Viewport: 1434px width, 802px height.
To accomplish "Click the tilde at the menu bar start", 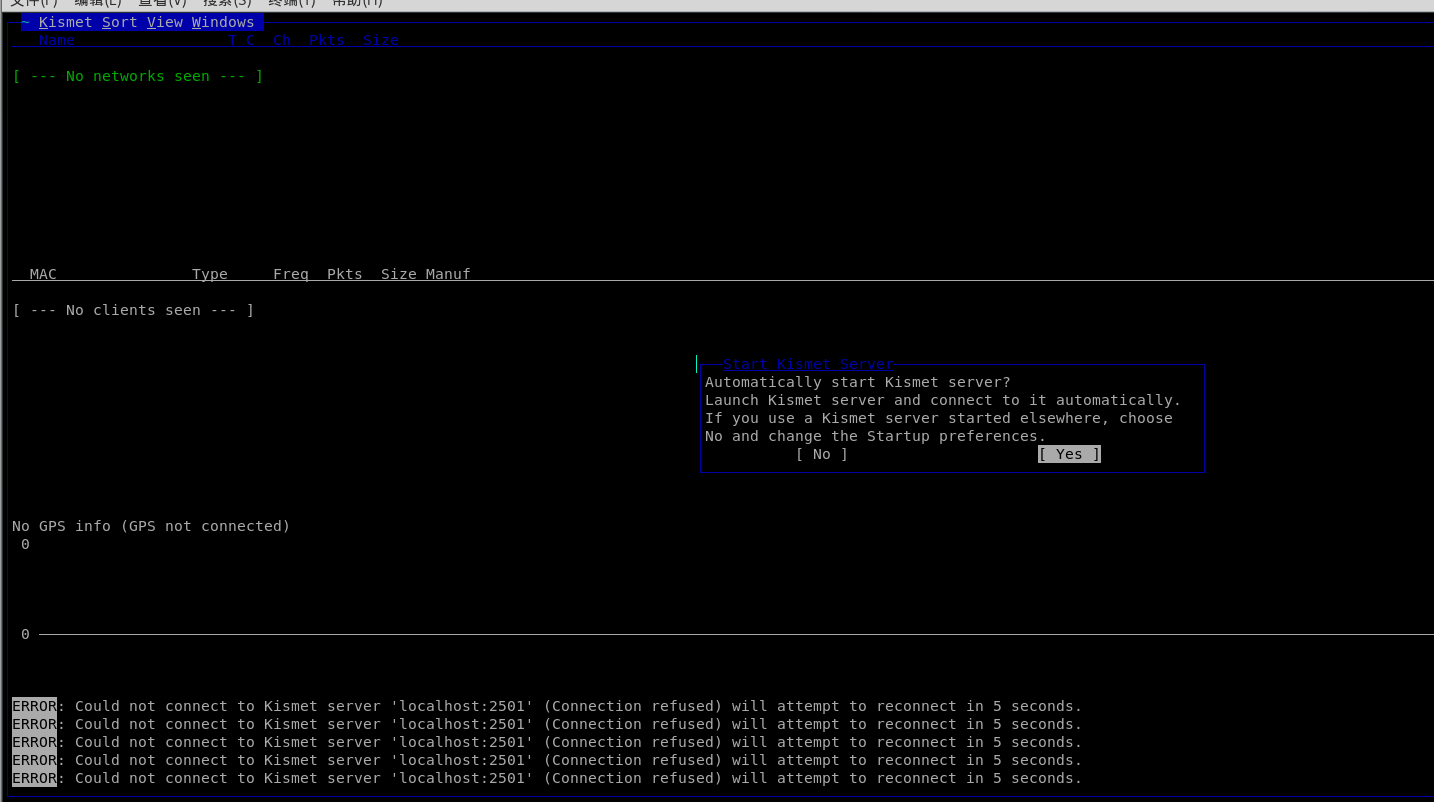I will pyautogui.click(x=25, y=22).
